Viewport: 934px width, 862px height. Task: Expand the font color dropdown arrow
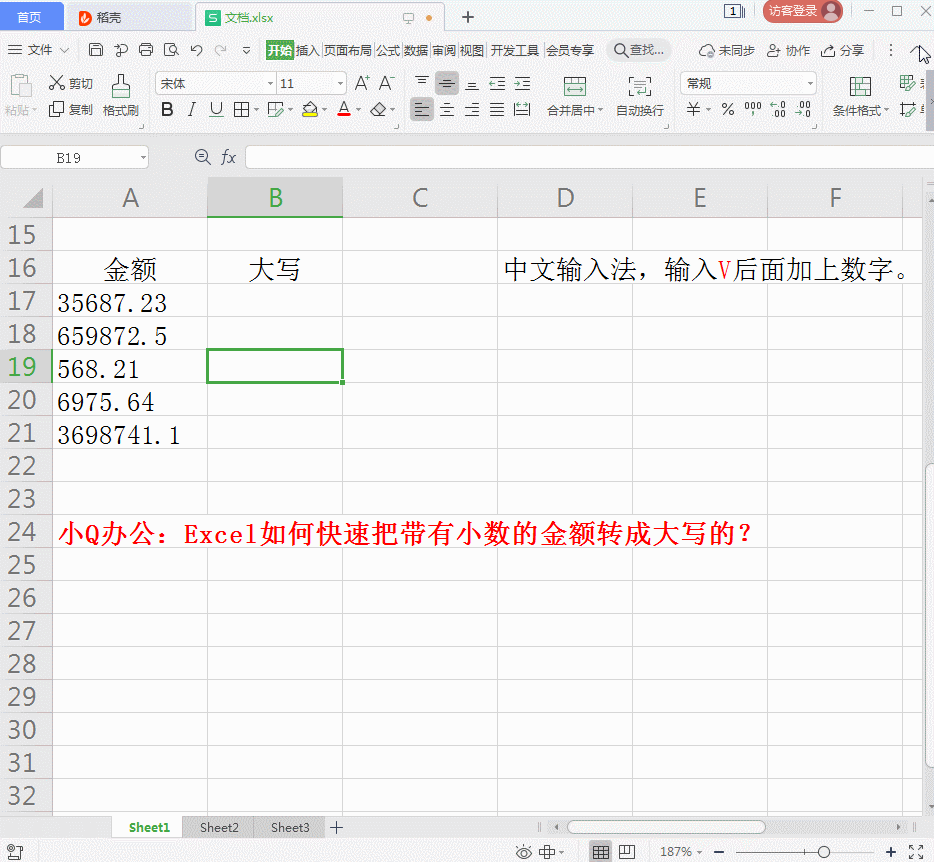coord(359,110)
